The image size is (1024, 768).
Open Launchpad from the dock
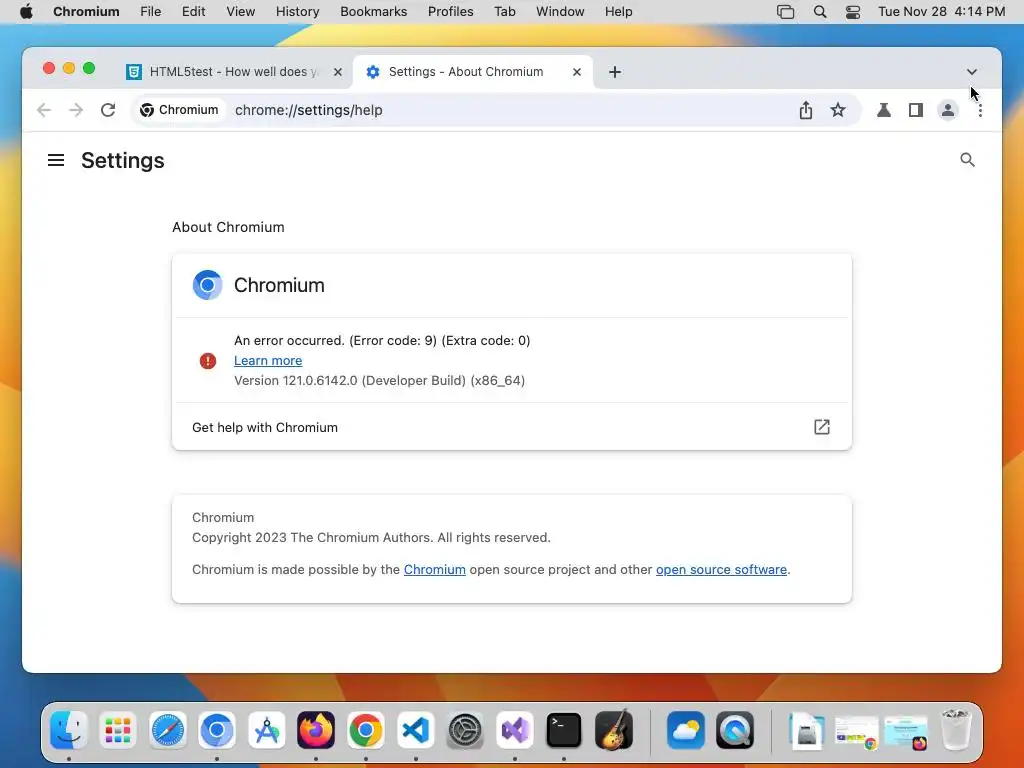pos(118,729)
